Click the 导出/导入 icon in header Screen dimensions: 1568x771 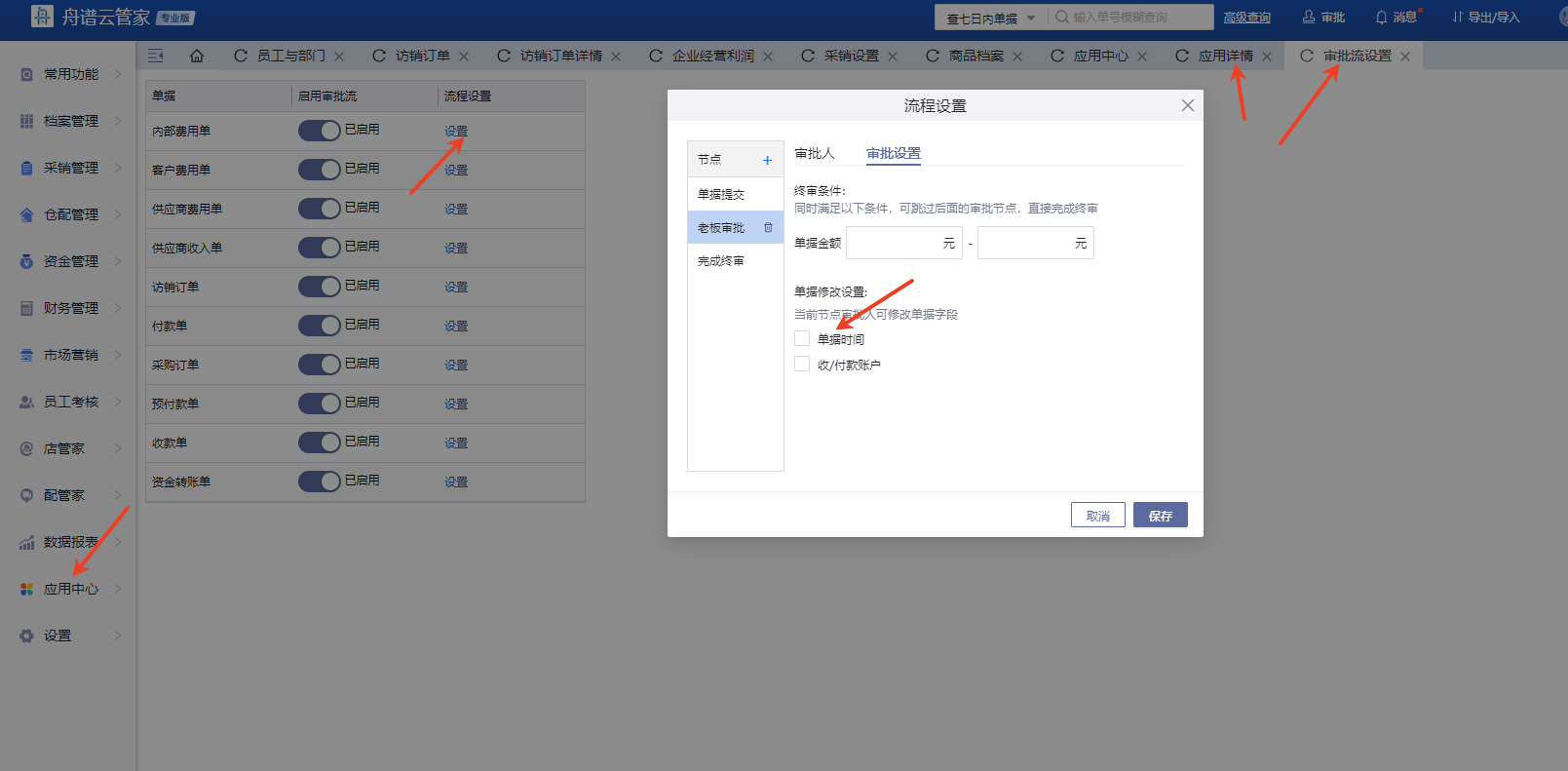(x=1458, y=18)
